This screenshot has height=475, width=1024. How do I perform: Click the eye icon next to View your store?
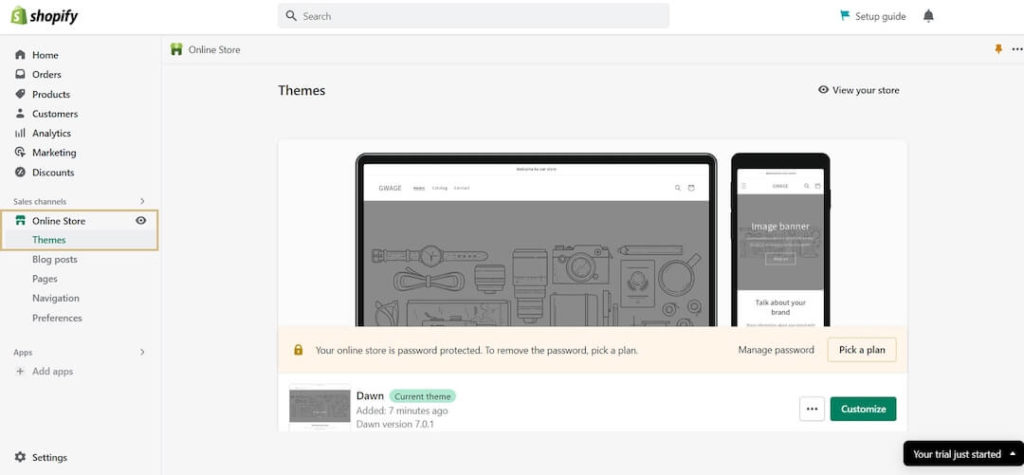824,90
